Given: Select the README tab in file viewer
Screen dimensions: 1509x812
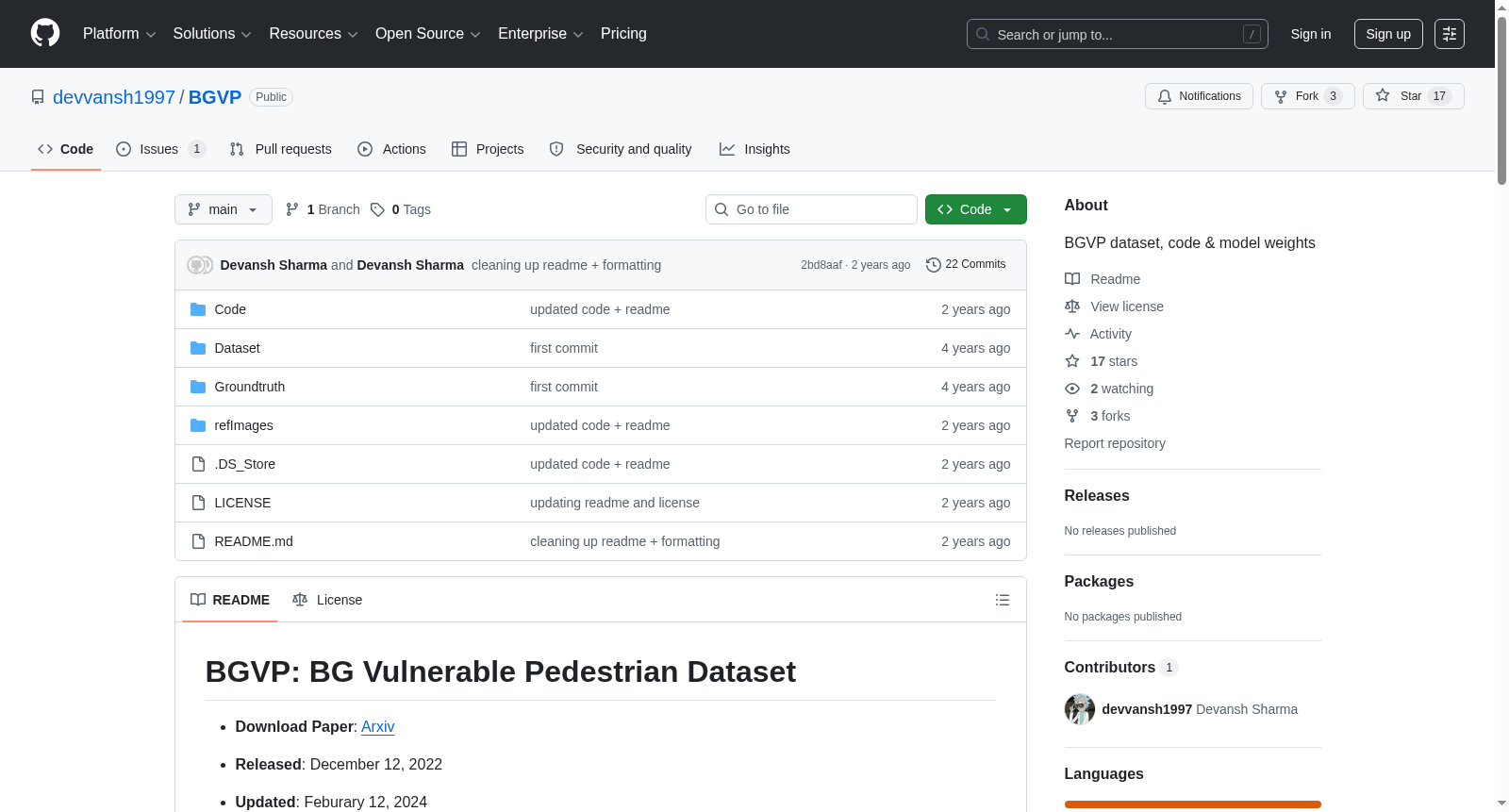Looking at the screenshot, I should (230, 600).
